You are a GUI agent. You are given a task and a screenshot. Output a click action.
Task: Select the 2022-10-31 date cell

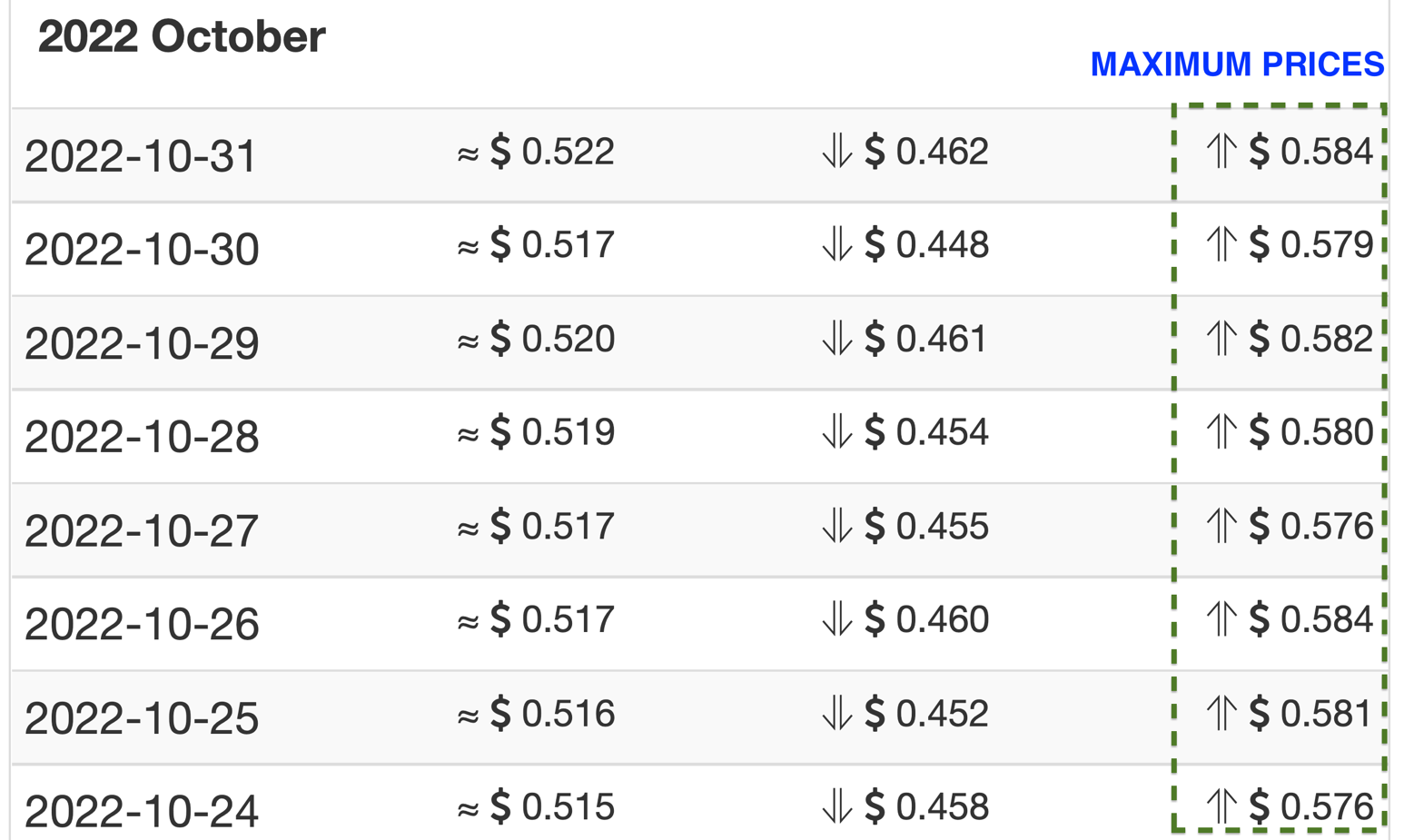coord(141,155)
